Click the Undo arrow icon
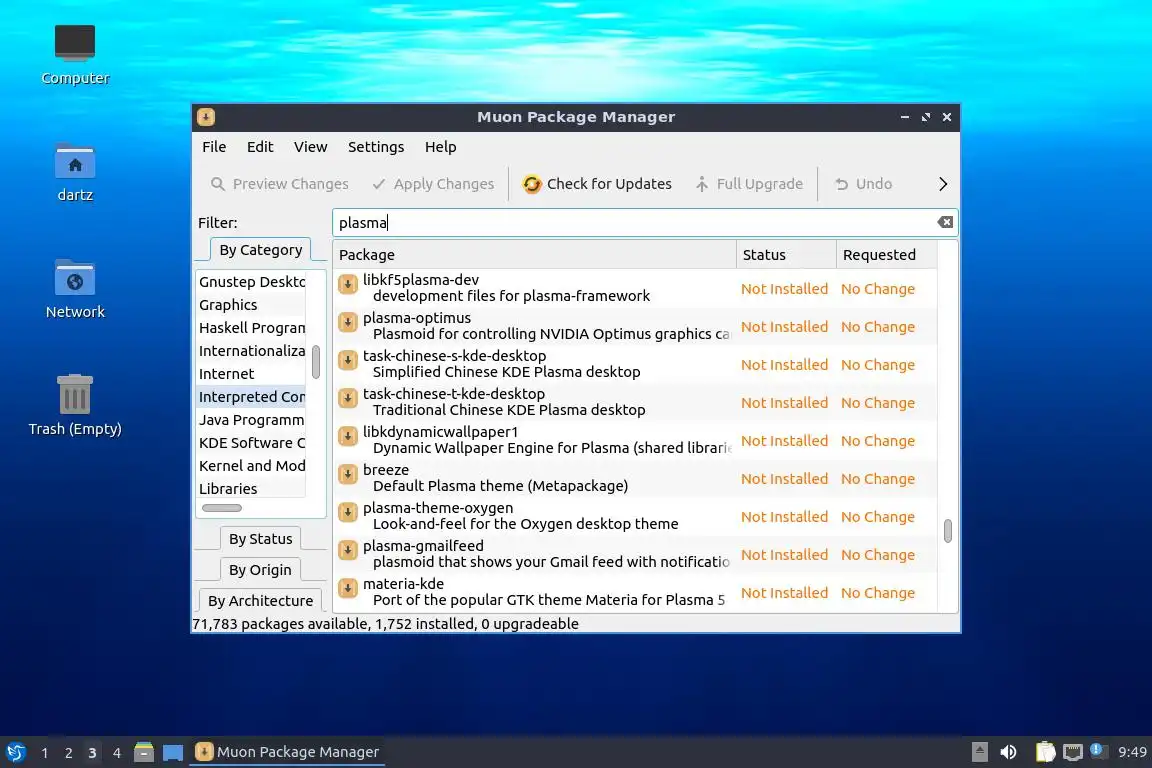The image size is (1152, 768). point(842,184)
